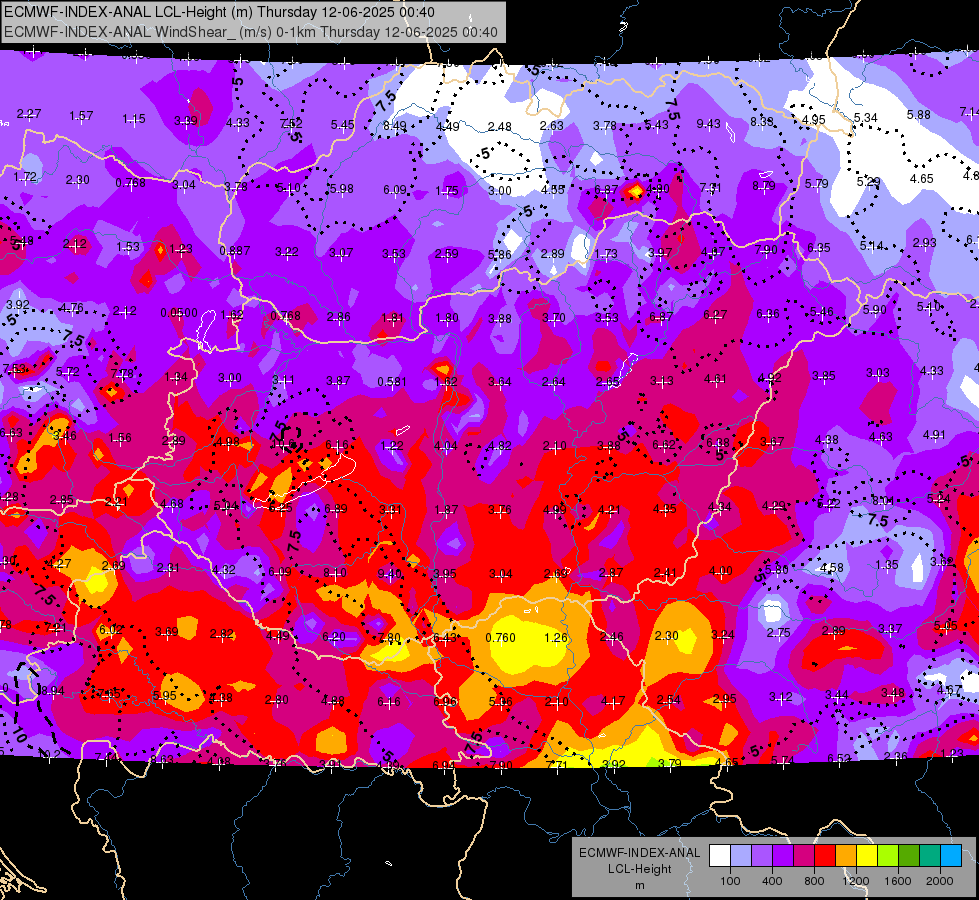The width and height of the screenshot is (979, 900).
Task: Click the '1.57' wind shear value
Action: pyautogui.click(x=81, y=116)
